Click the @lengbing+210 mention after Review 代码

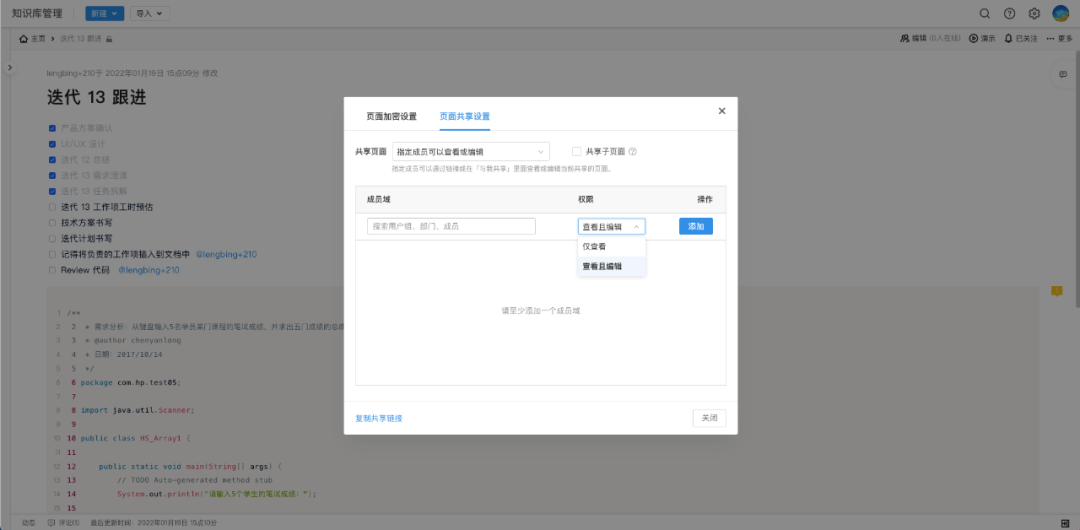[x=149, y=270]
